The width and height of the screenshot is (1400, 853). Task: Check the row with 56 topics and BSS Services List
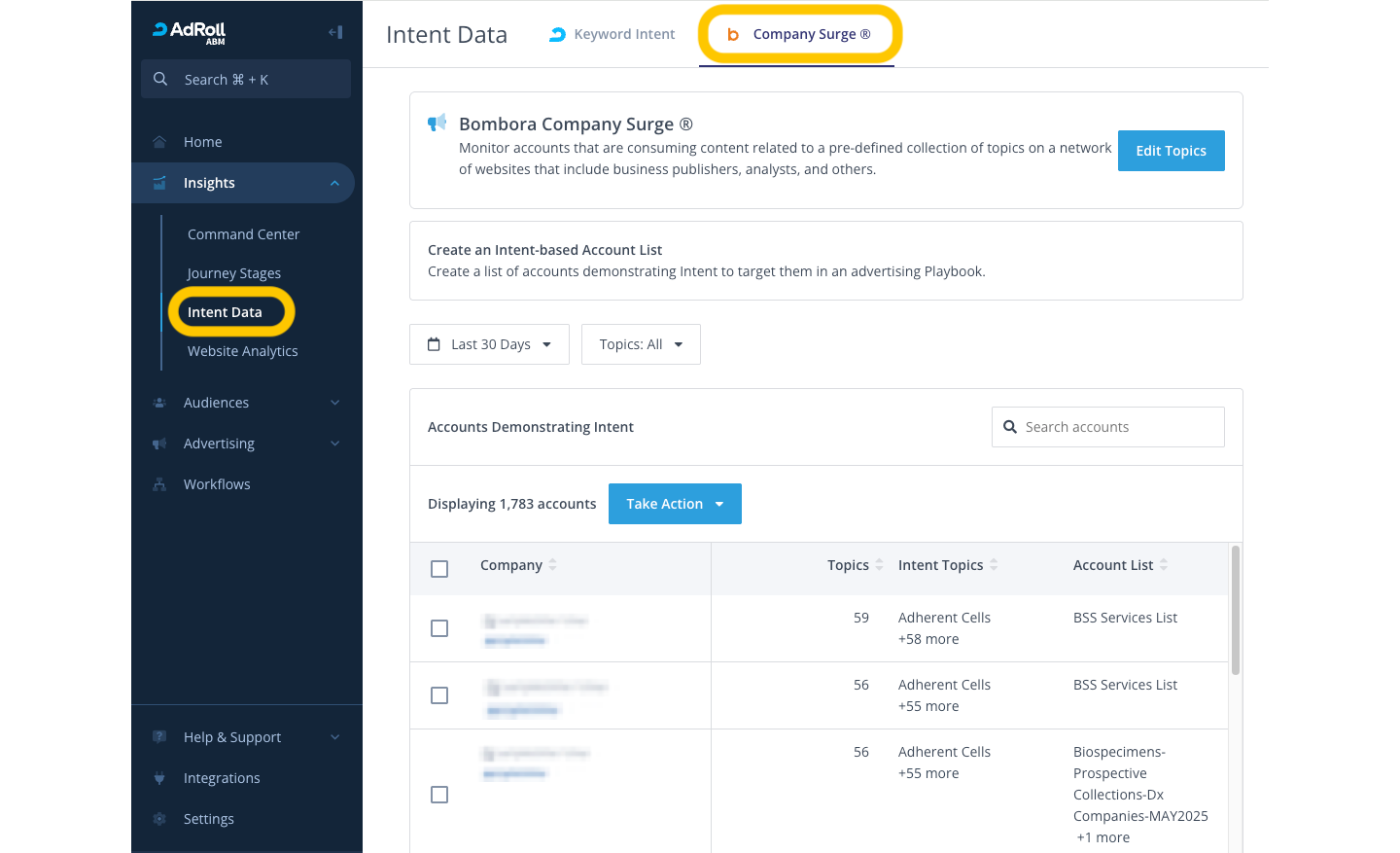click(439, 695)
